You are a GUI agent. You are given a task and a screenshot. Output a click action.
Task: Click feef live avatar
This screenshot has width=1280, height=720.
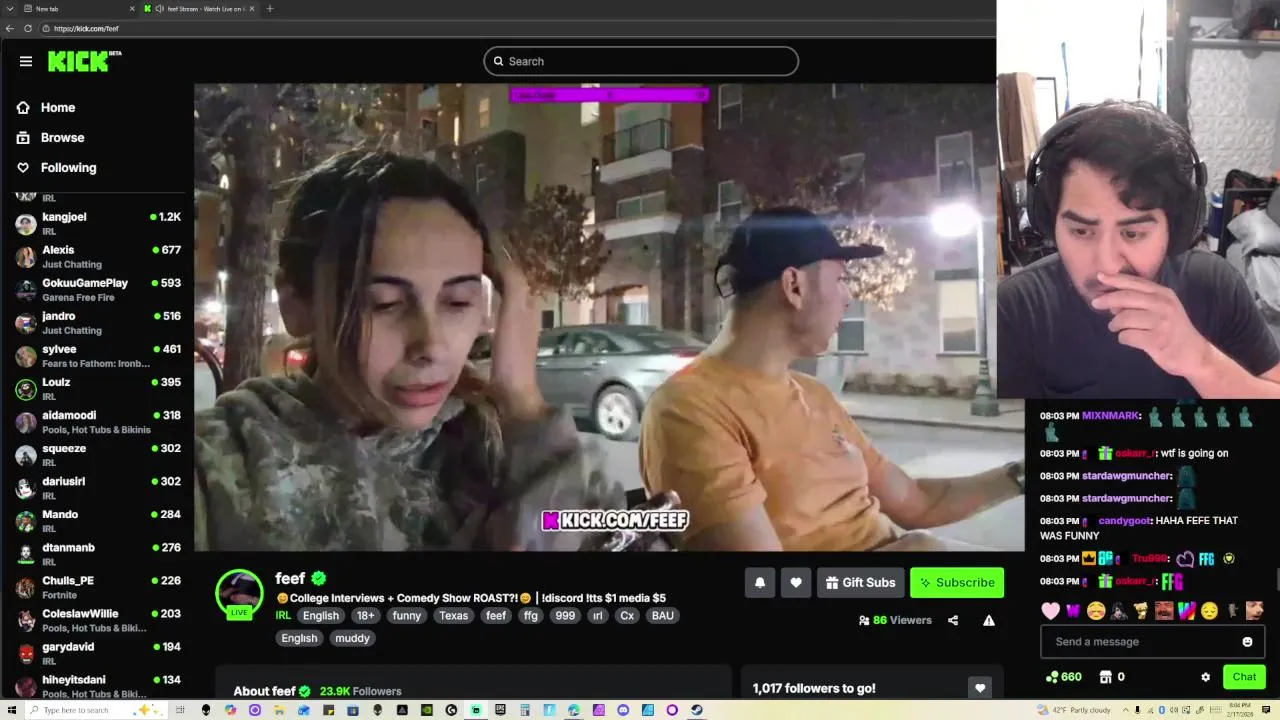pos(239,594)
